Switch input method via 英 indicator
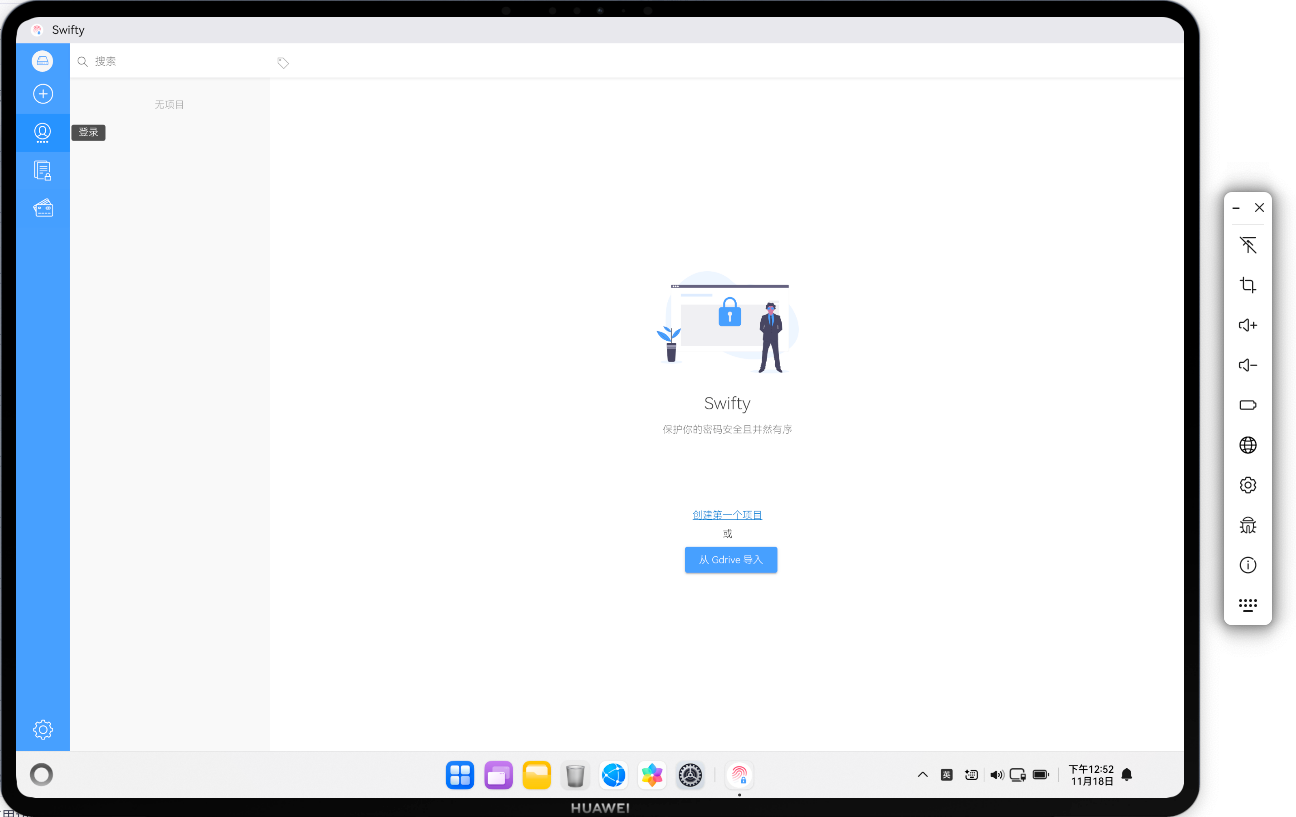The image size is (1296, 817). point(947,774)
